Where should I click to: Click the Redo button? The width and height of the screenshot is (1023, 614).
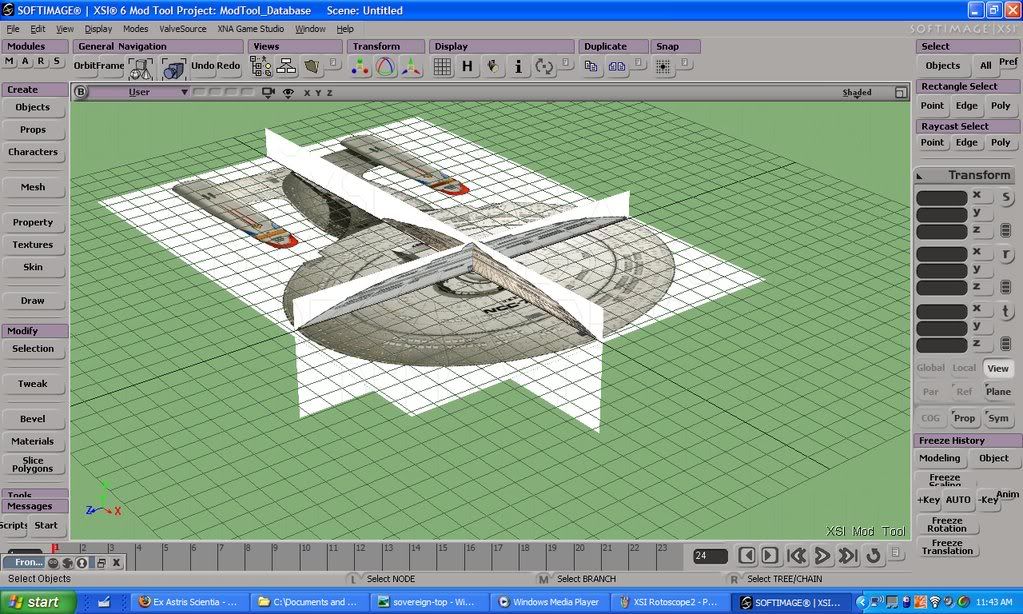click(229, 66)
